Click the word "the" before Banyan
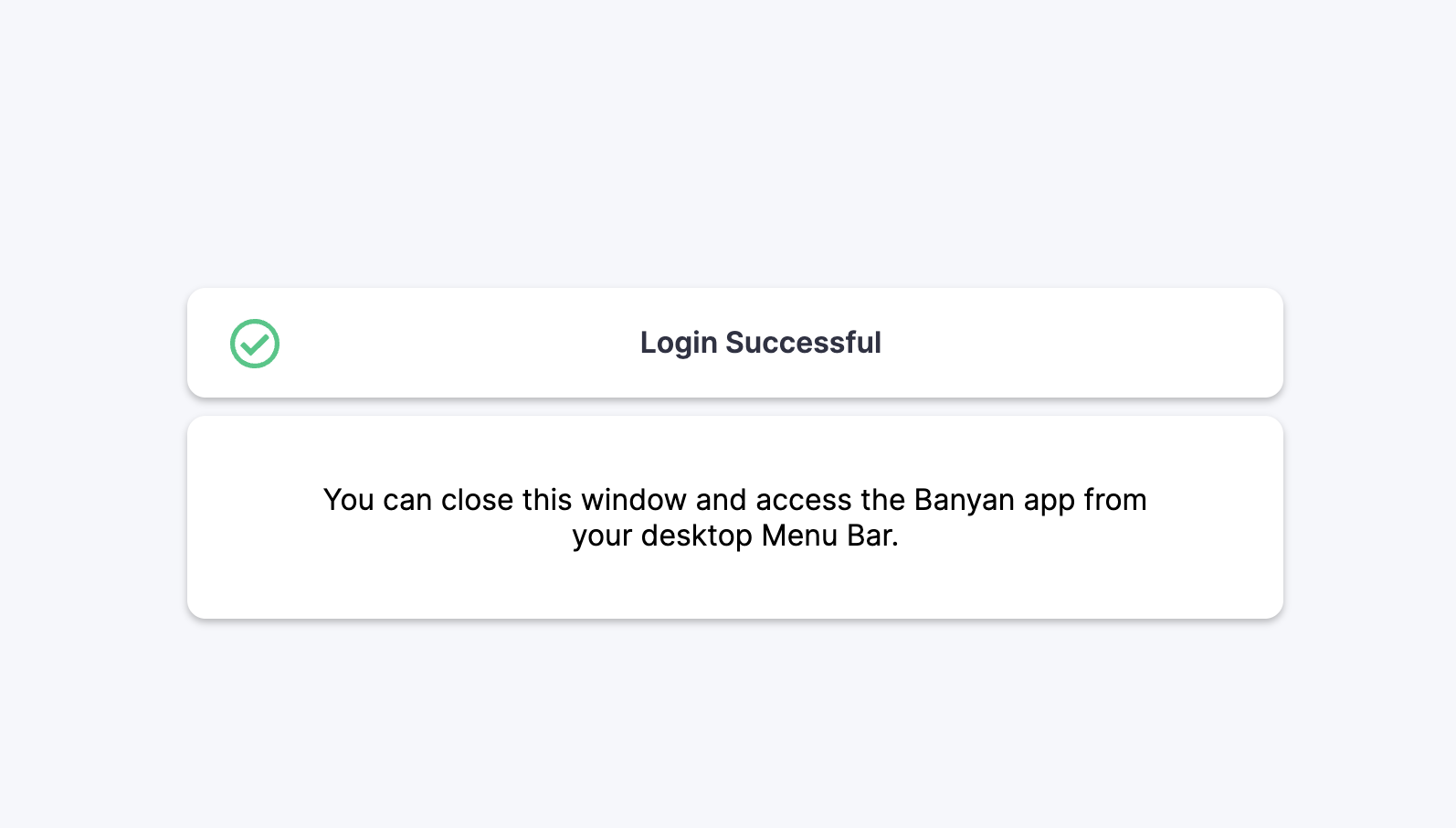The height and width of the screenshot is (828, 1456). tap(882, 500)
